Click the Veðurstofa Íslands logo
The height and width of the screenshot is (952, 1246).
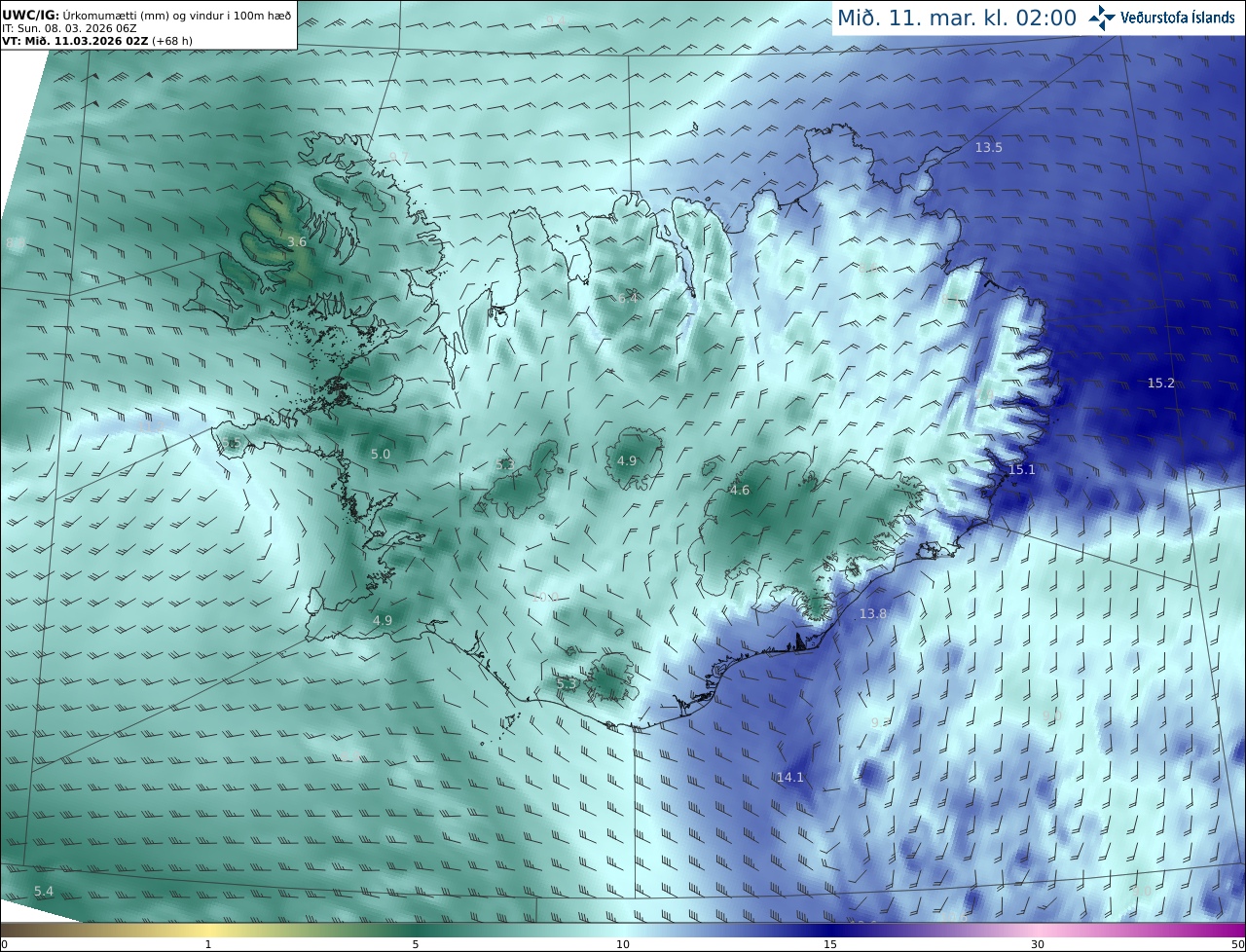(x=1161, y=18)
